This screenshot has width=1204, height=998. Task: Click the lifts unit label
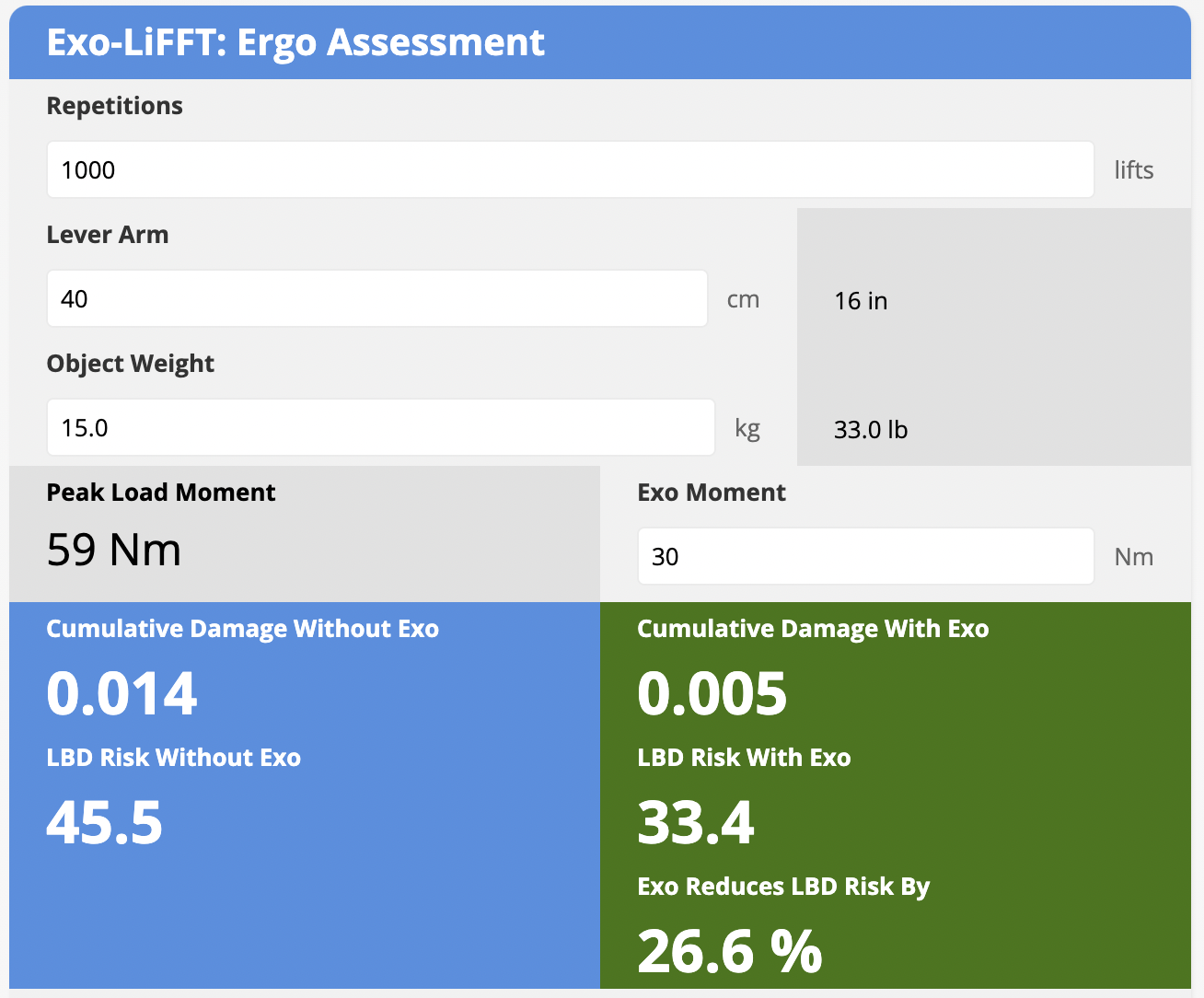click(x=1133, y=170)
